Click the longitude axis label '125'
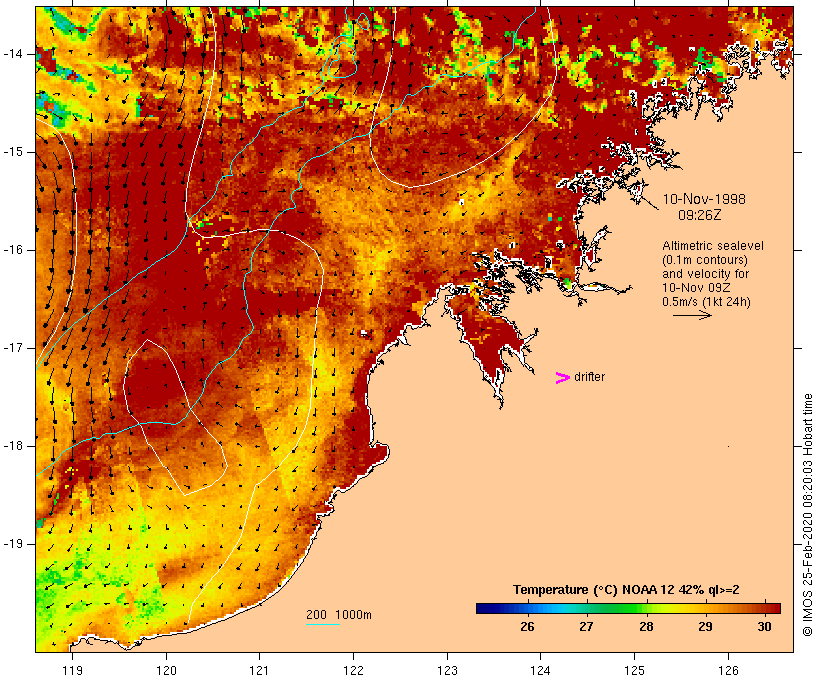The image size is (820, 680). [634, 670]
